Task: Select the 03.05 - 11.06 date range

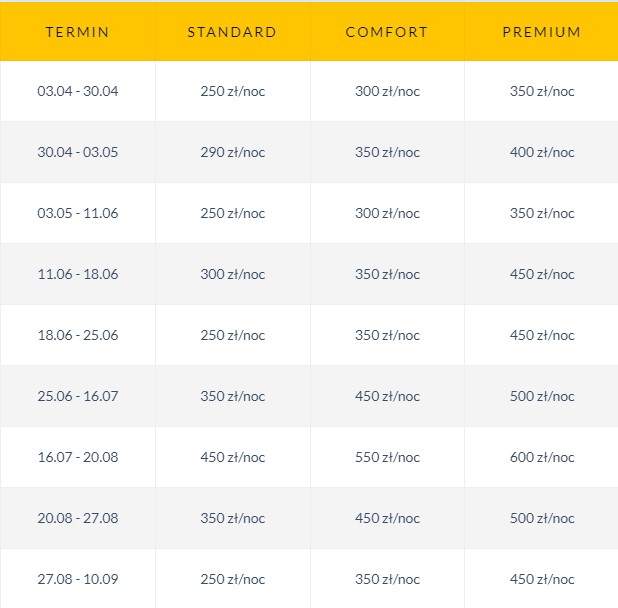Action: [78, 213]
